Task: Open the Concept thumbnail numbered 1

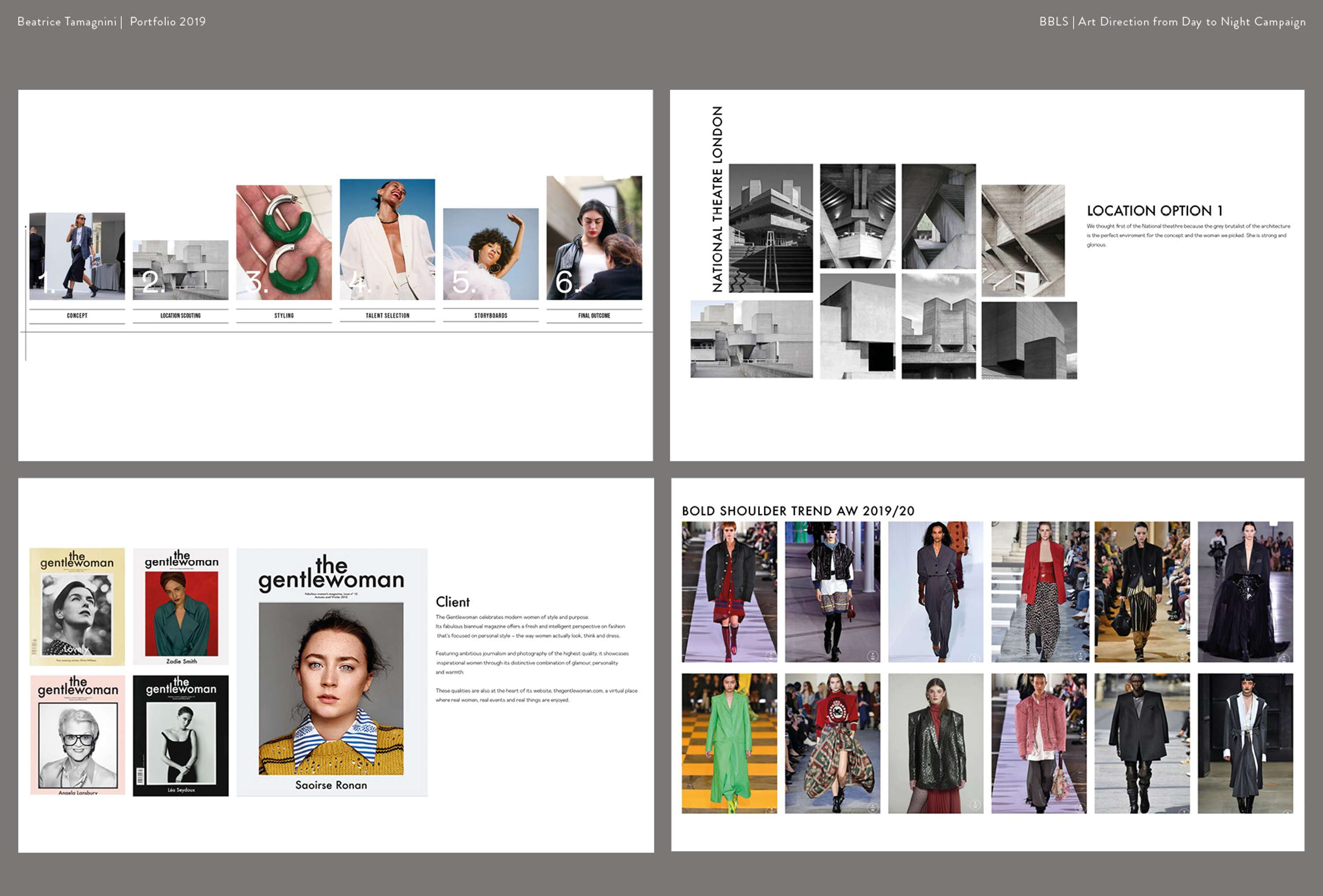Action: tap(77, 256)
